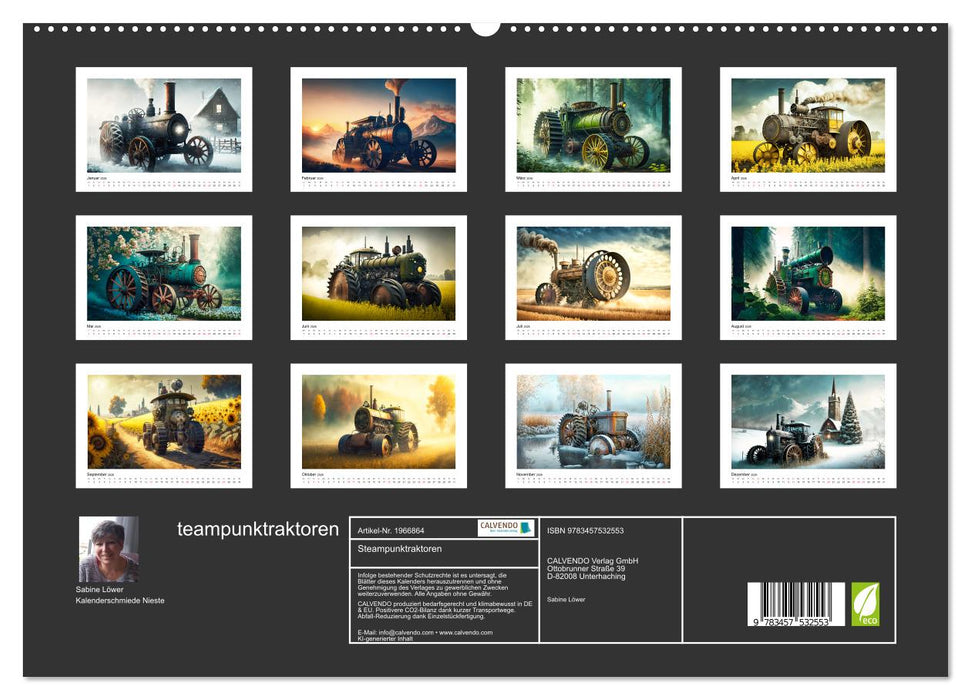
Task: Select the April yellow field tractor image
Action: coord(807,125)
